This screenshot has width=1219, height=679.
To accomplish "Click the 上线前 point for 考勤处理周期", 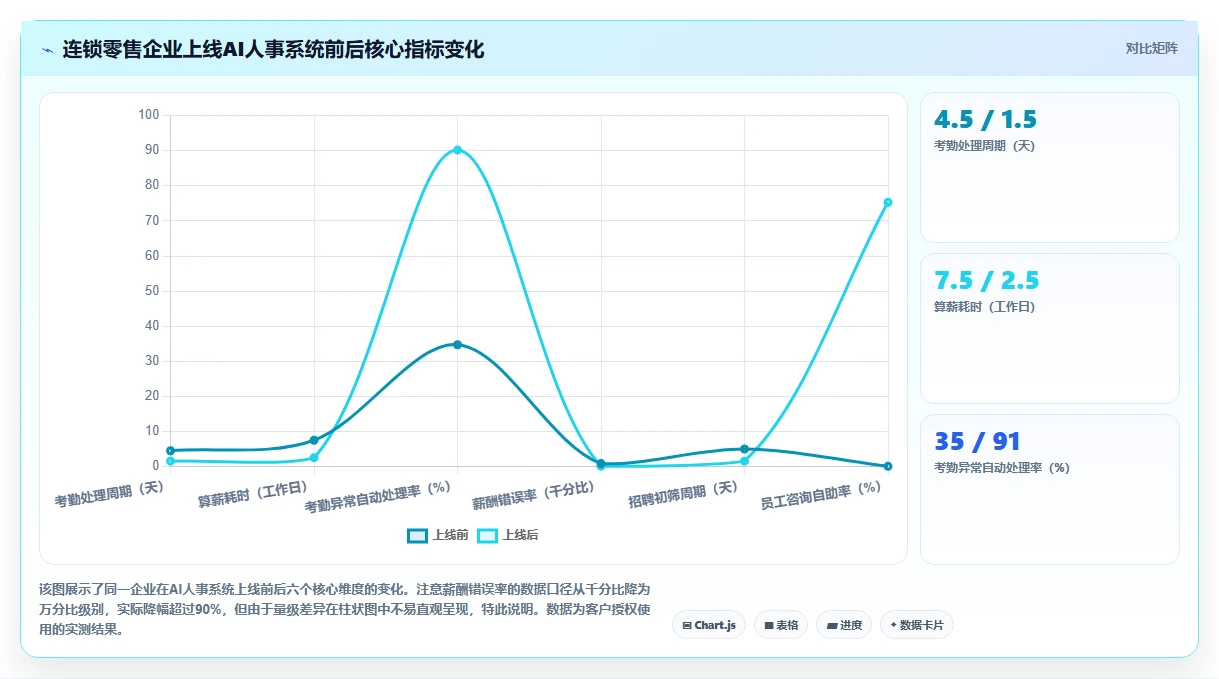I will pos(171,451).
